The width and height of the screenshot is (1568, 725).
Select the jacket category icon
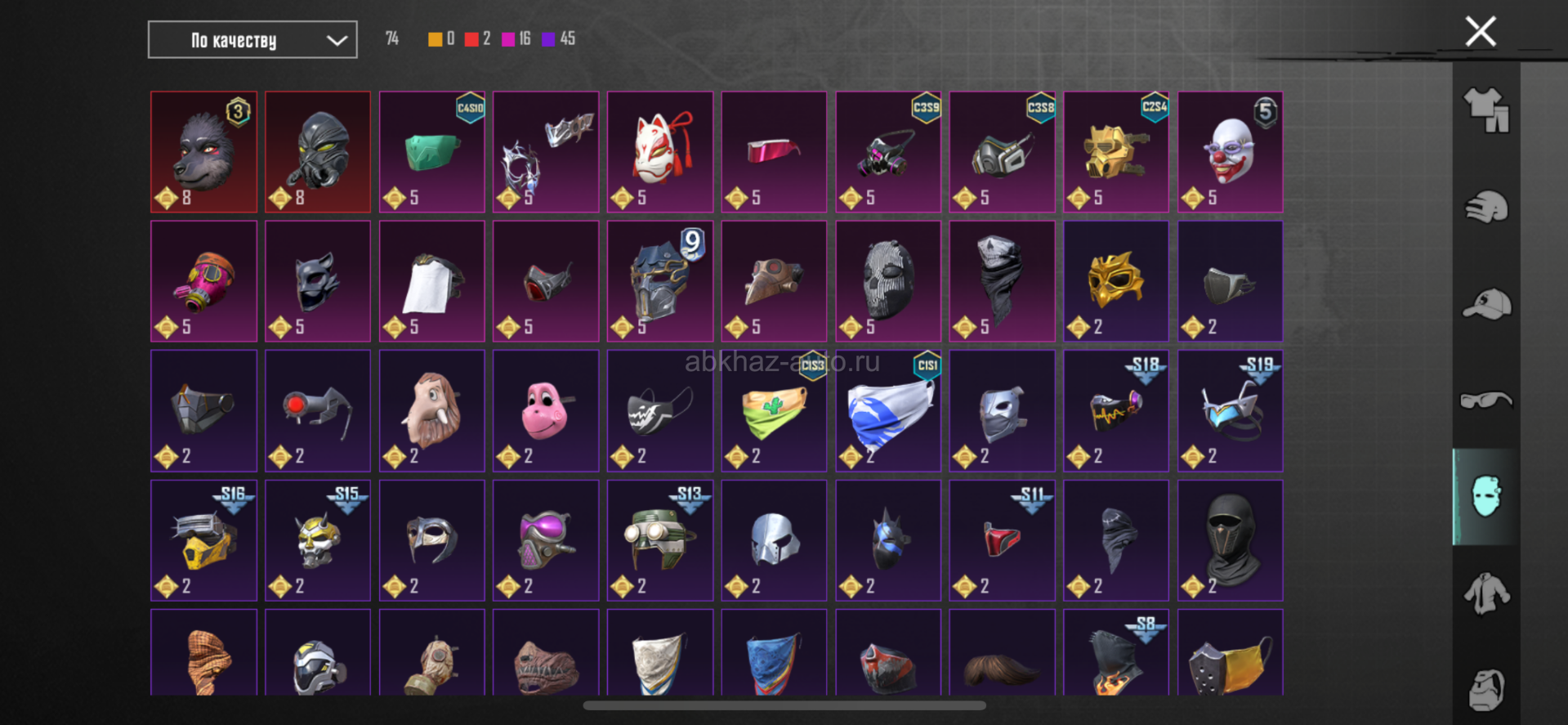click(x=1486, y=593)
